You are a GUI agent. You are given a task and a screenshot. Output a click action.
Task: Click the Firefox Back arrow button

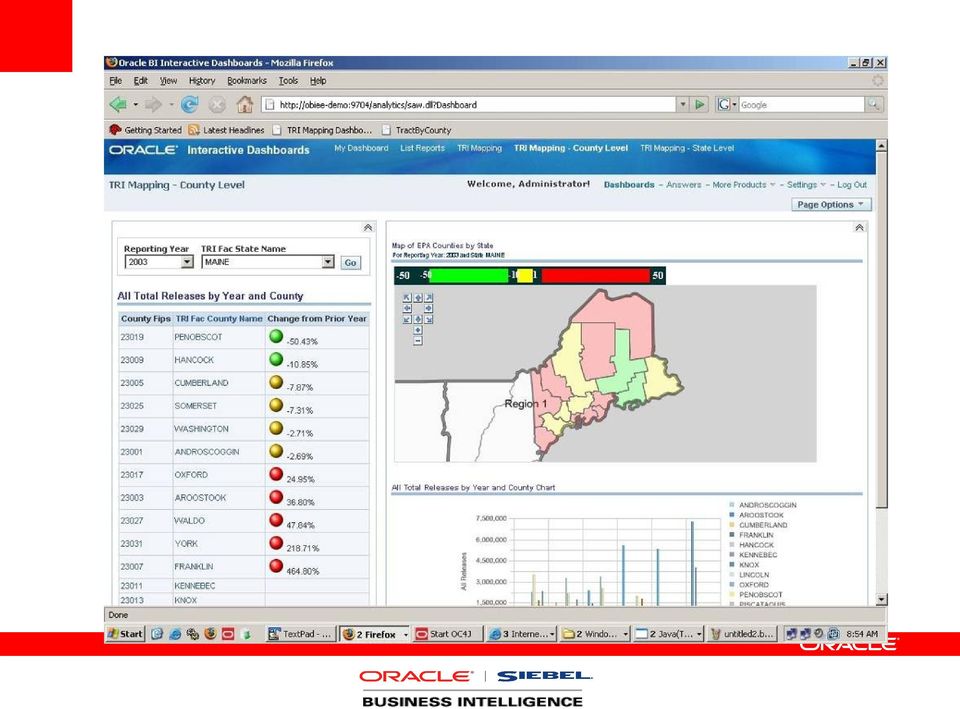point(118,105)
